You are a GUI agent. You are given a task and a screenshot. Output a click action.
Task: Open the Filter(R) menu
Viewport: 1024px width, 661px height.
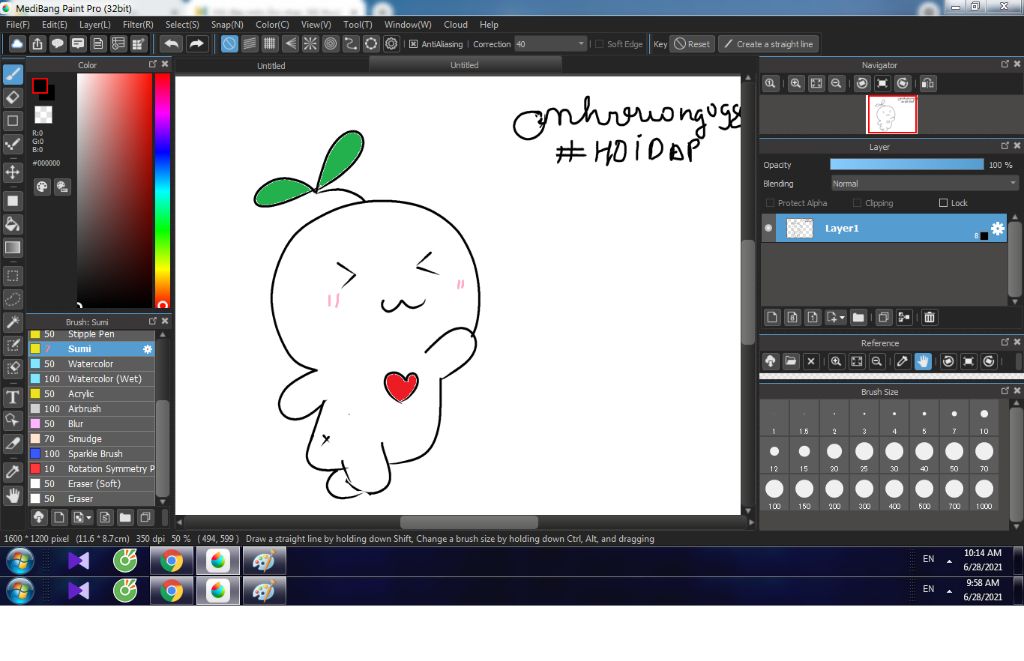tap(138, 25)
